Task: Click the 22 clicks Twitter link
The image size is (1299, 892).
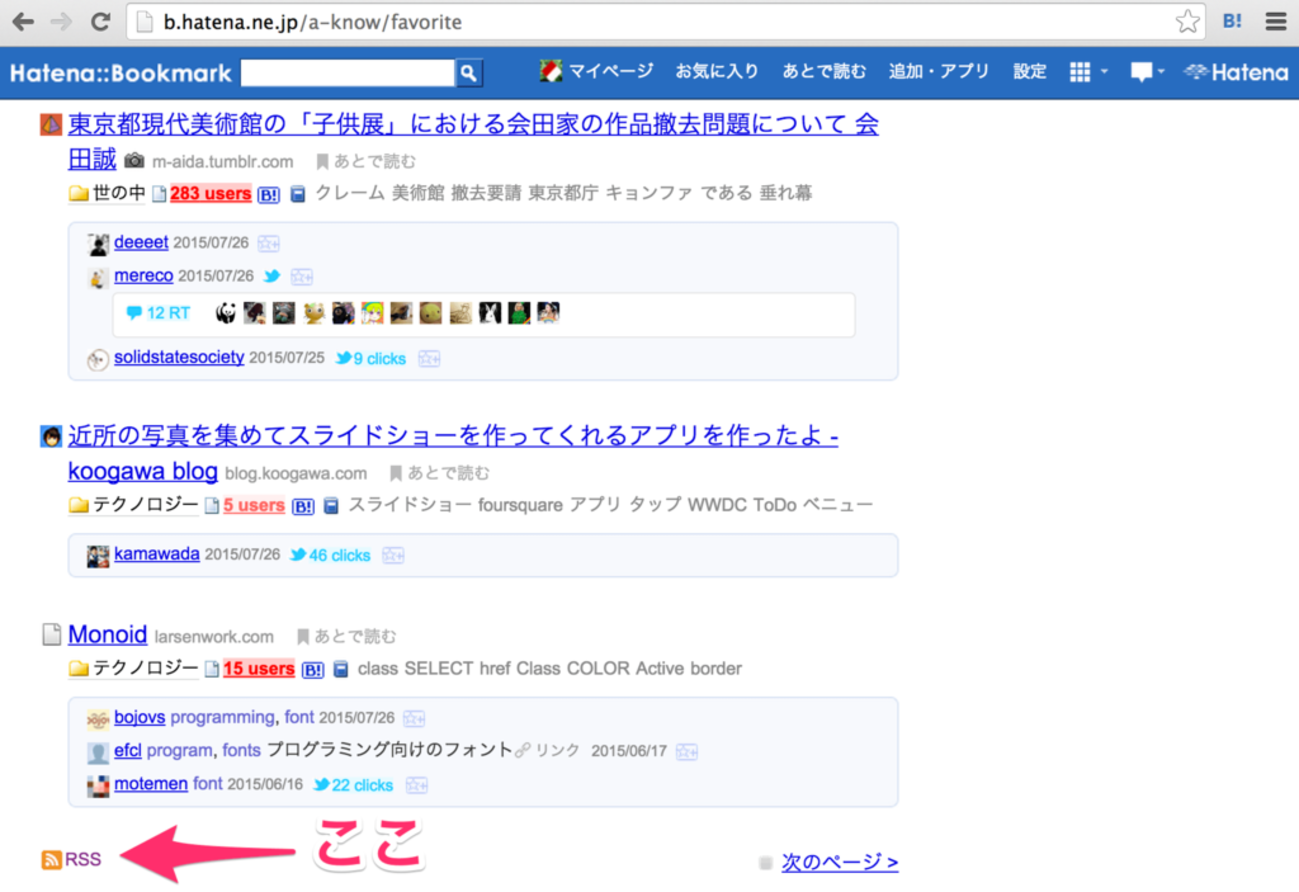Action: [x=353, y=786]
